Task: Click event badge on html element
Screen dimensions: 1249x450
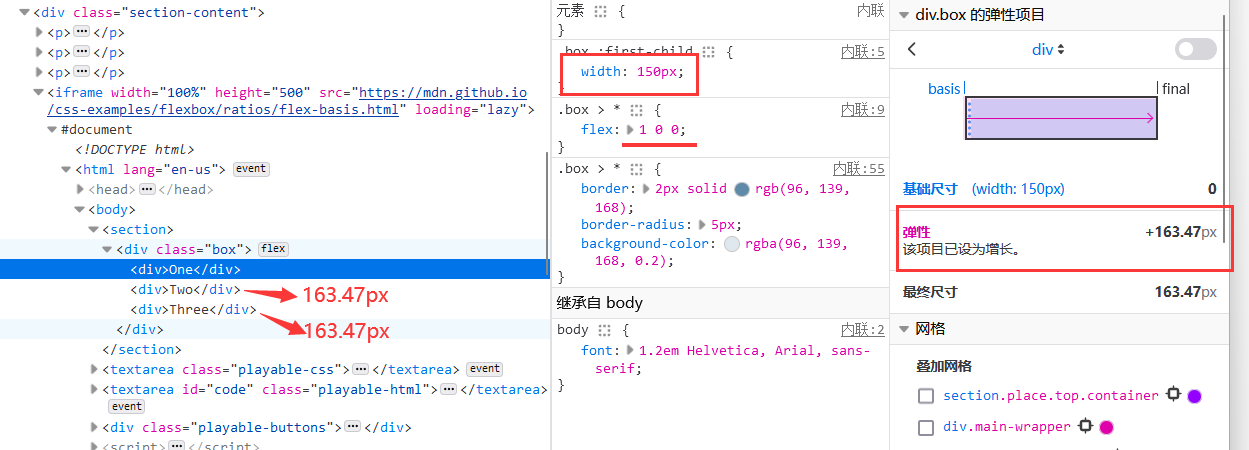Action: click(251, 169)
